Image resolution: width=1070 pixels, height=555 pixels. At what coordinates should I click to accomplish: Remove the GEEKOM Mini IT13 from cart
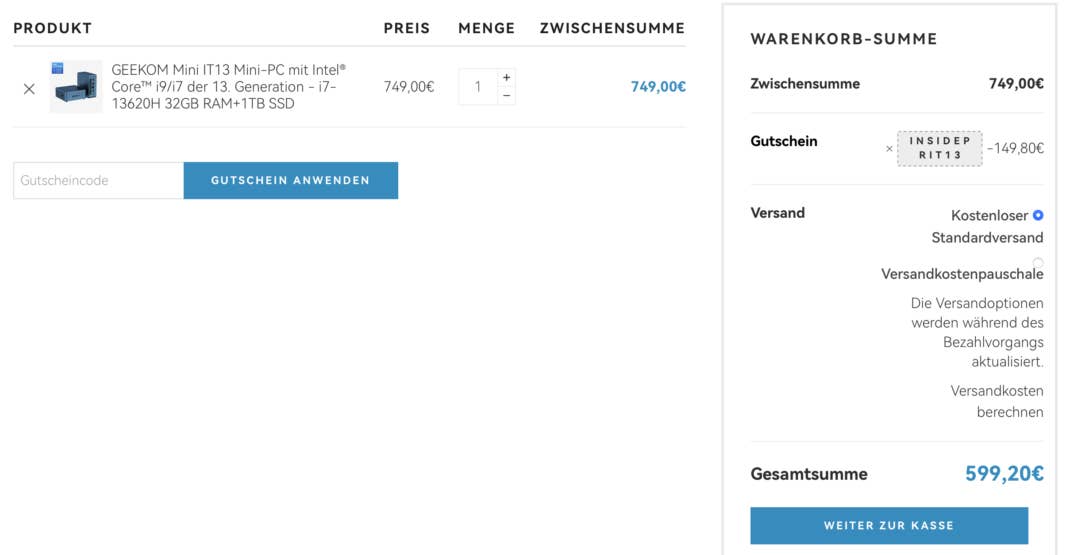tap(29, 89)
